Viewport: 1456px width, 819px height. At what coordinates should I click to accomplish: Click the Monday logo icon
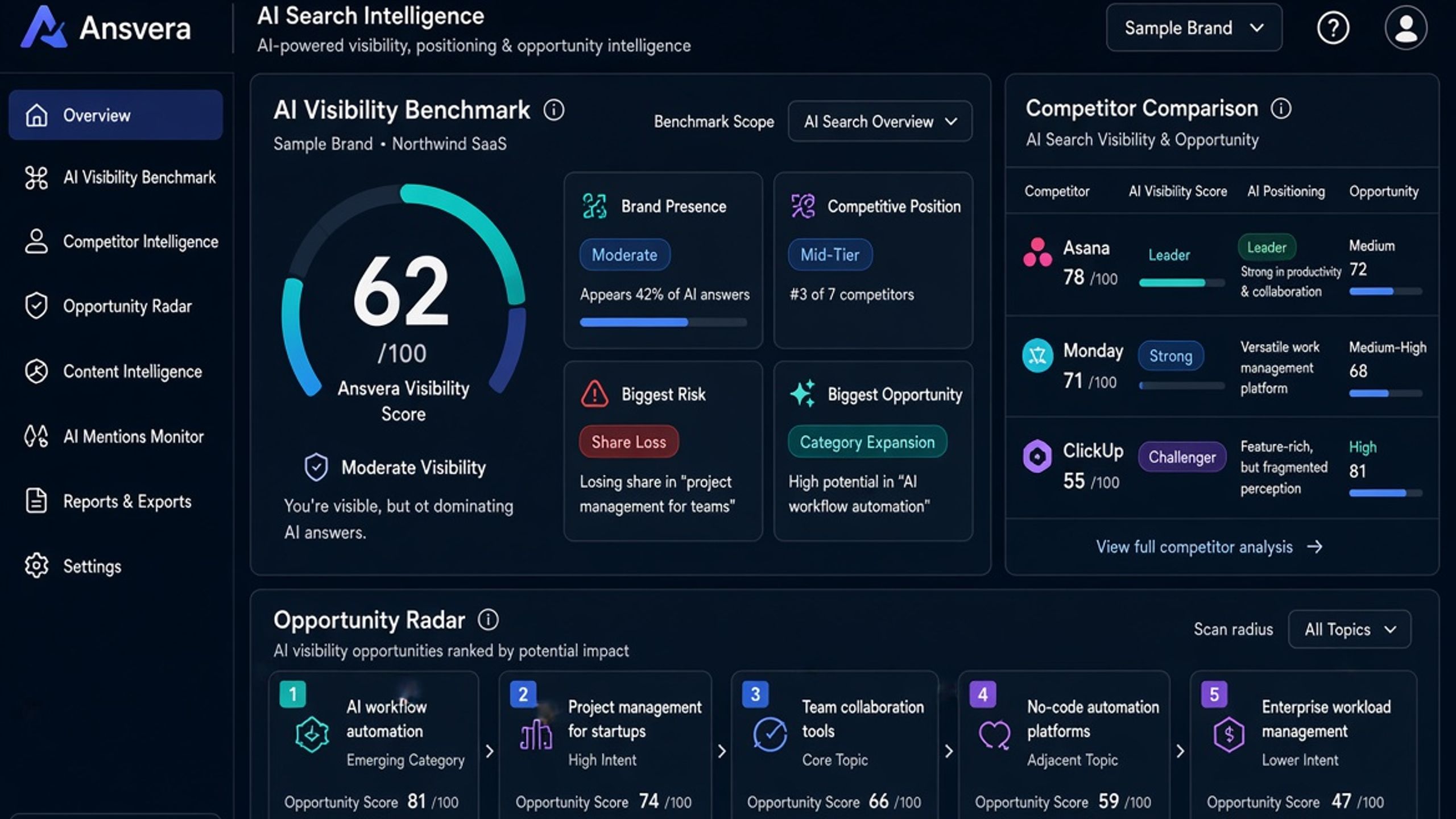click(x=1037, y=355)
